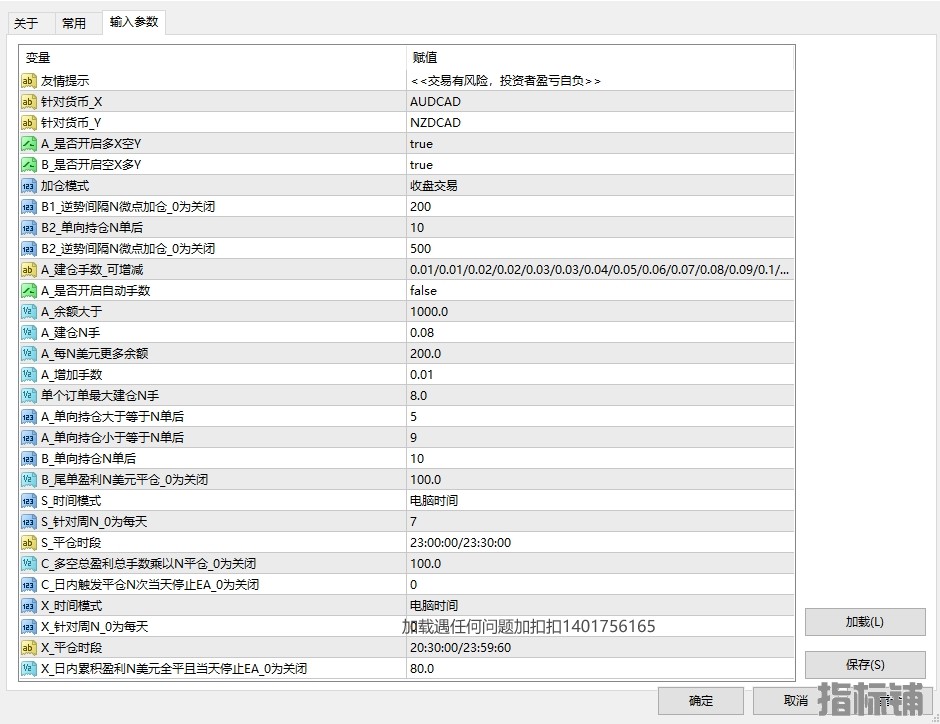940x724 pixels.
Task: Edit A_余额大于 value 1000.0
Action: pyautogui.click(x=600, y=312)
